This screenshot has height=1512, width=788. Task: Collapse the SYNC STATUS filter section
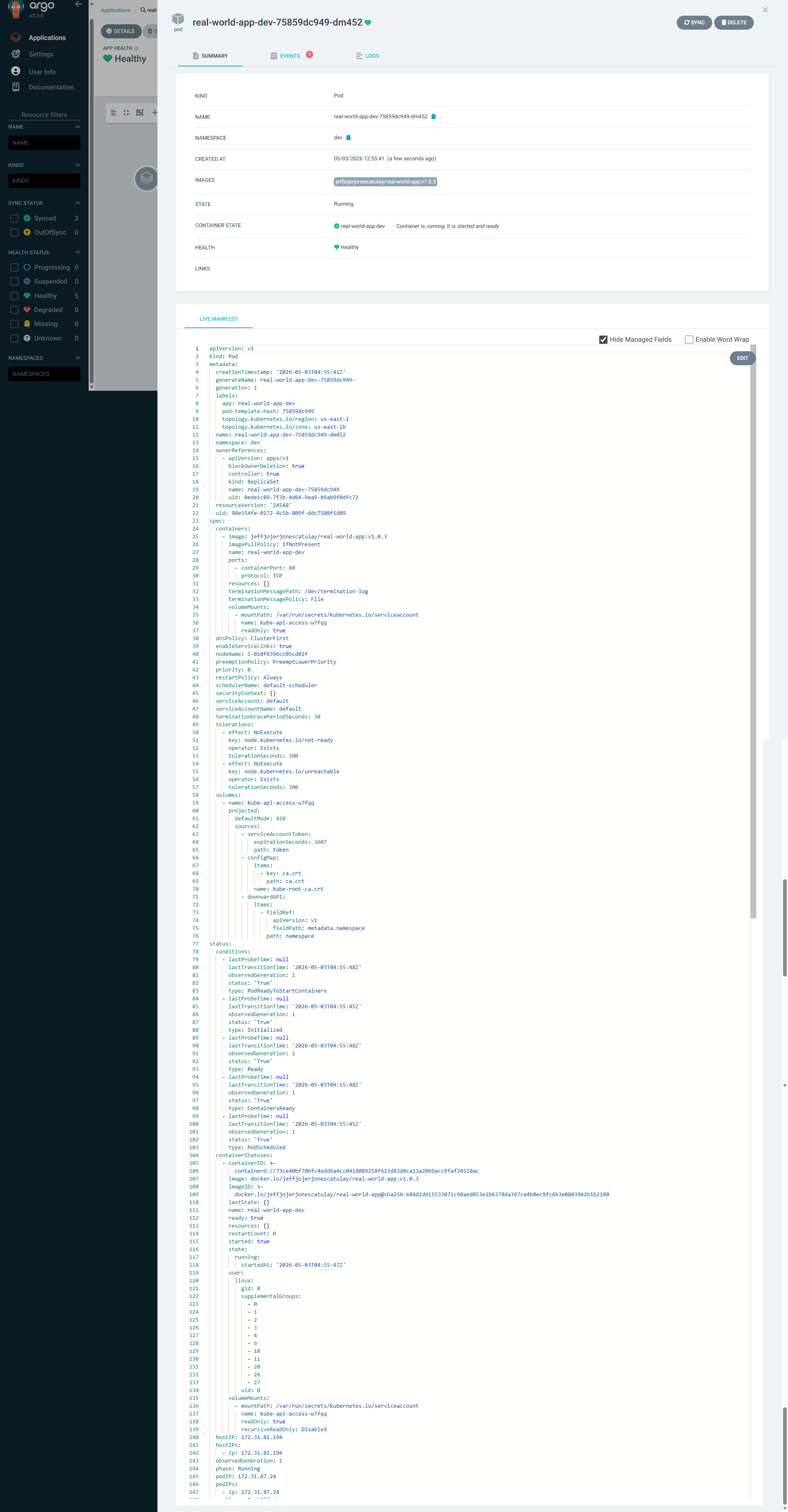pos(77,202)
